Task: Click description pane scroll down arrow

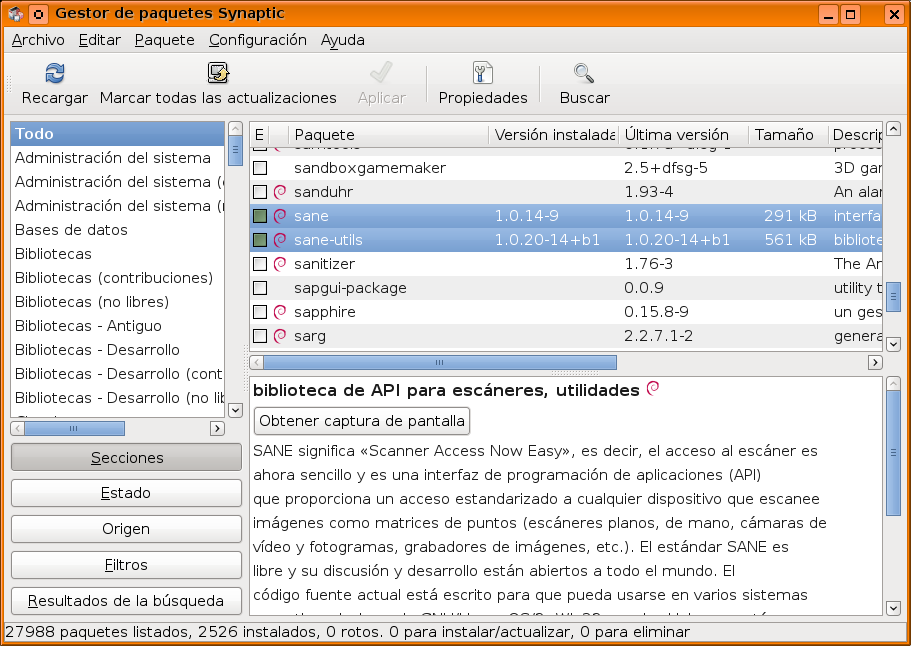Action: (x=894, y=608)
